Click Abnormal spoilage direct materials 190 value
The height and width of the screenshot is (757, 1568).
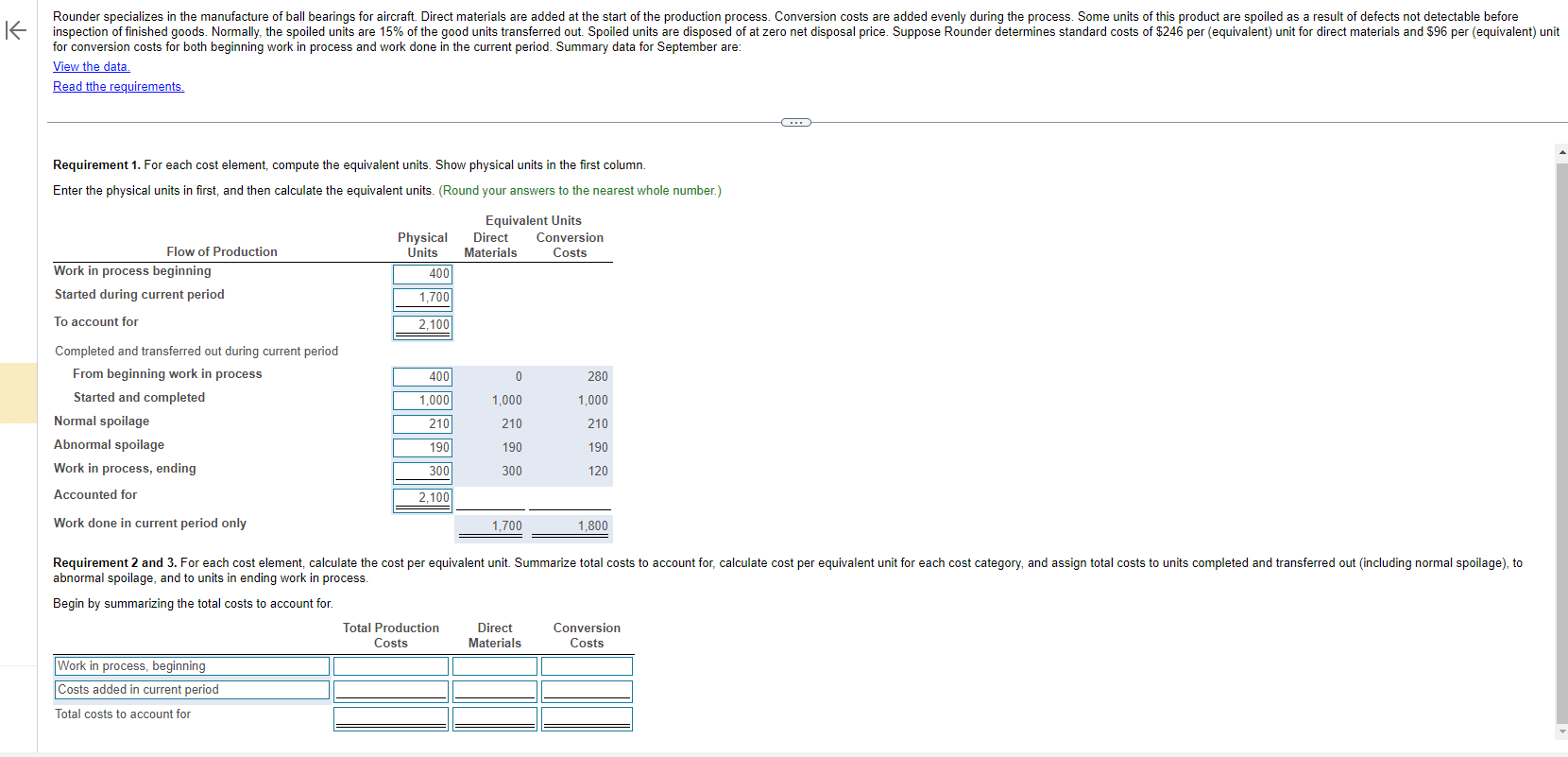click(512, 447)
